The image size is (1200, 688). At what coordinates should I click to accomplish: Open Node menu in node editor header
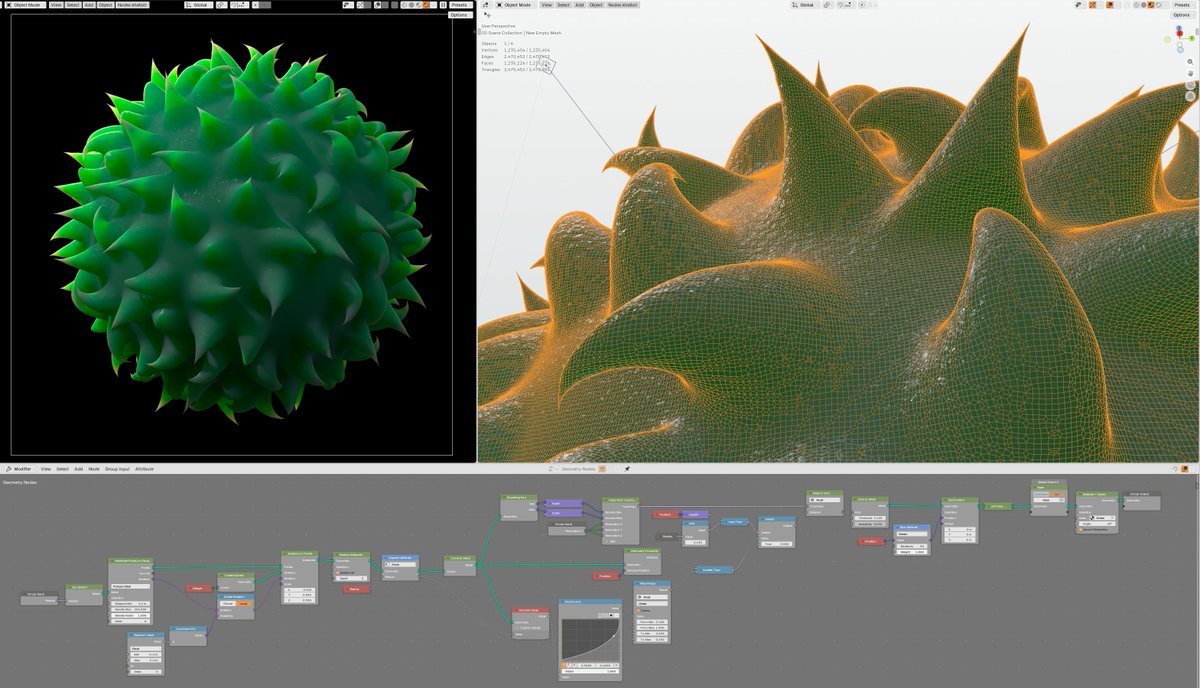pos(94,469)
